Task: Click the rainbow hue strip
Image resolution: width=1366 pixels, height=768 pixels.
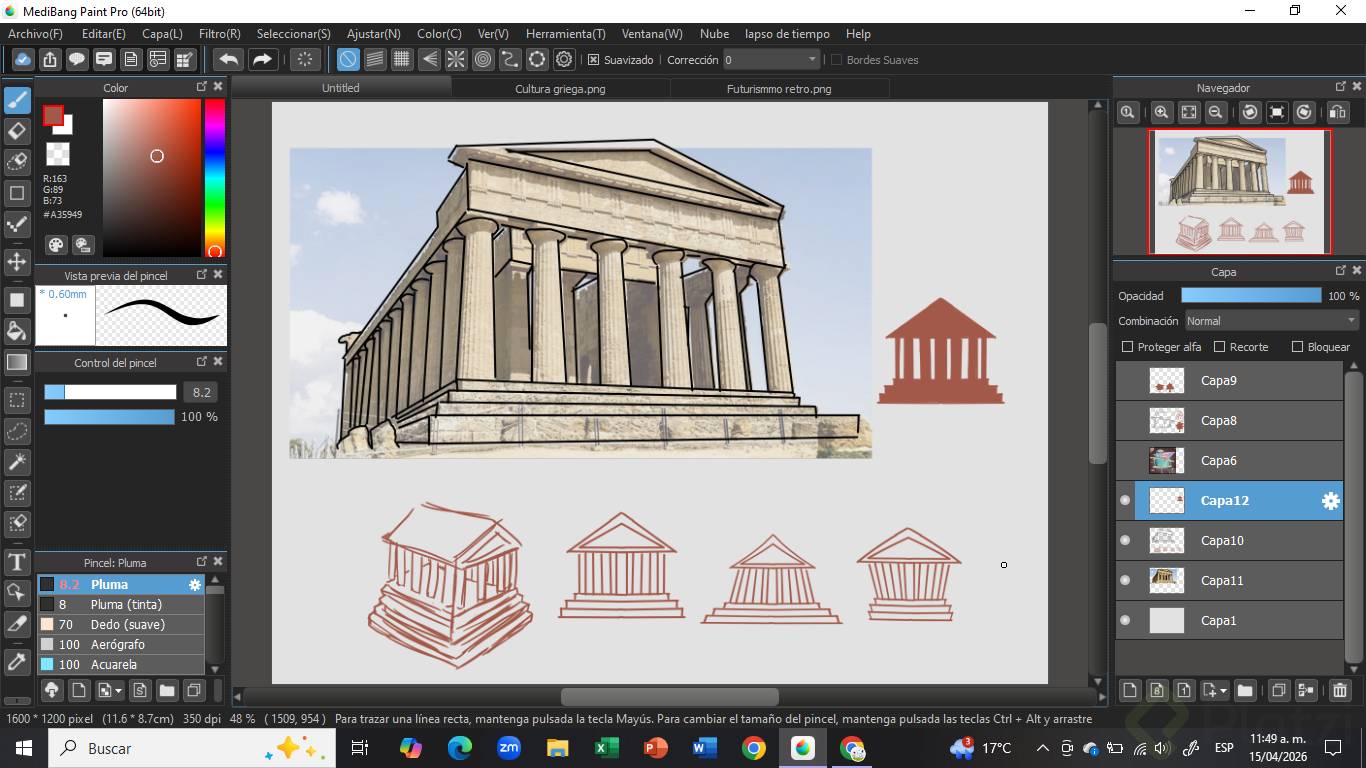Action: pos(214,178)
